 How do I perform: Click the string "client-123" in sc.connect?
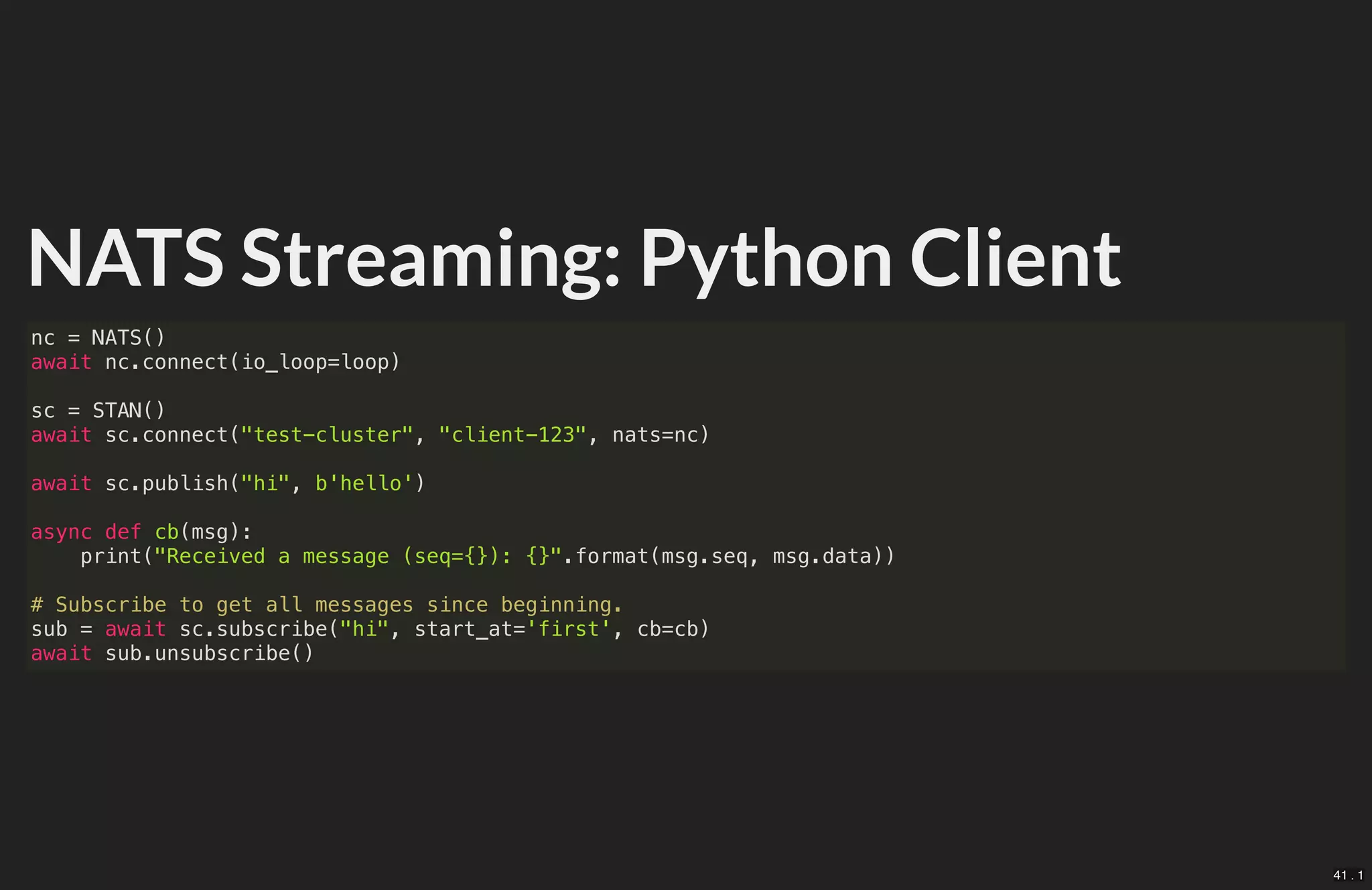(512, 435)
